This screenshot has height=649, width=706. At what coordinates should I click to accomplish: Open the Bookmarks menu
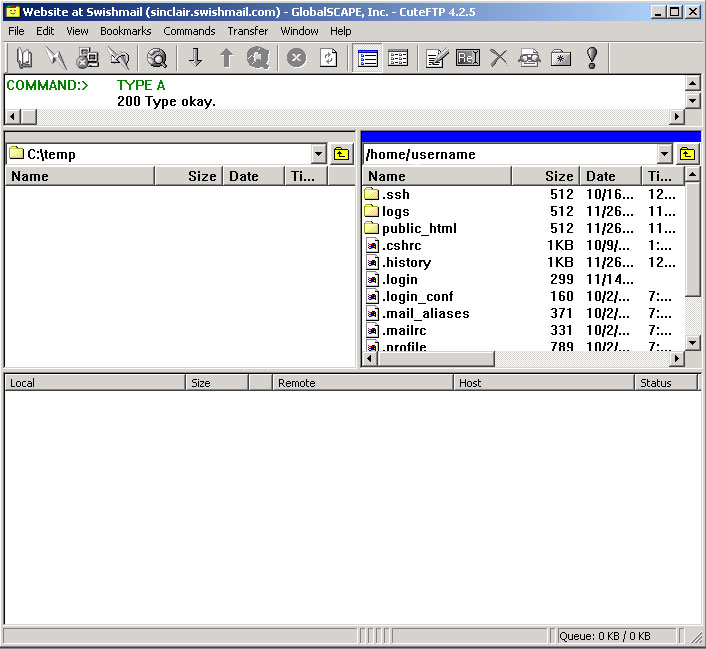click(125, 31)
